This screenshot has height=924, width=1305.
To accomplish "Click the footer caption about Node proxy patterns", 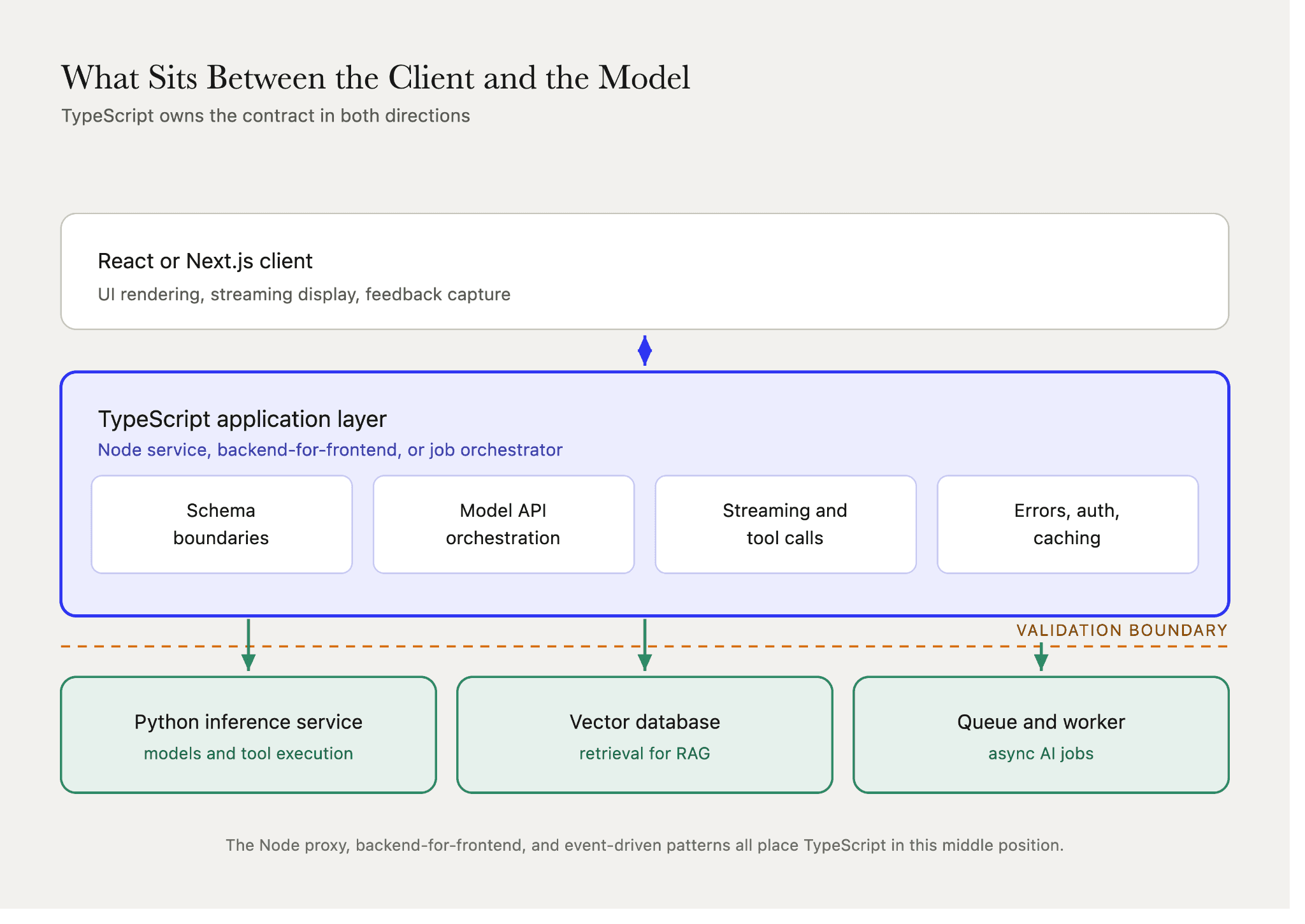I will [645, 845].
